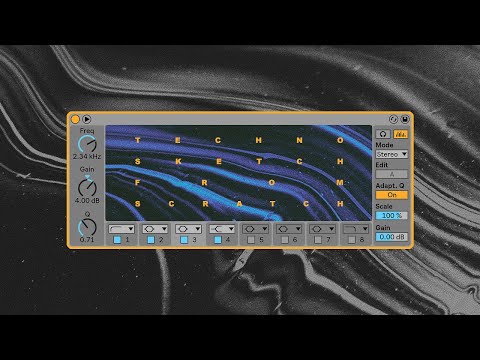Enable filter band 7
480x360 pixels.
[x=318, y=240]
